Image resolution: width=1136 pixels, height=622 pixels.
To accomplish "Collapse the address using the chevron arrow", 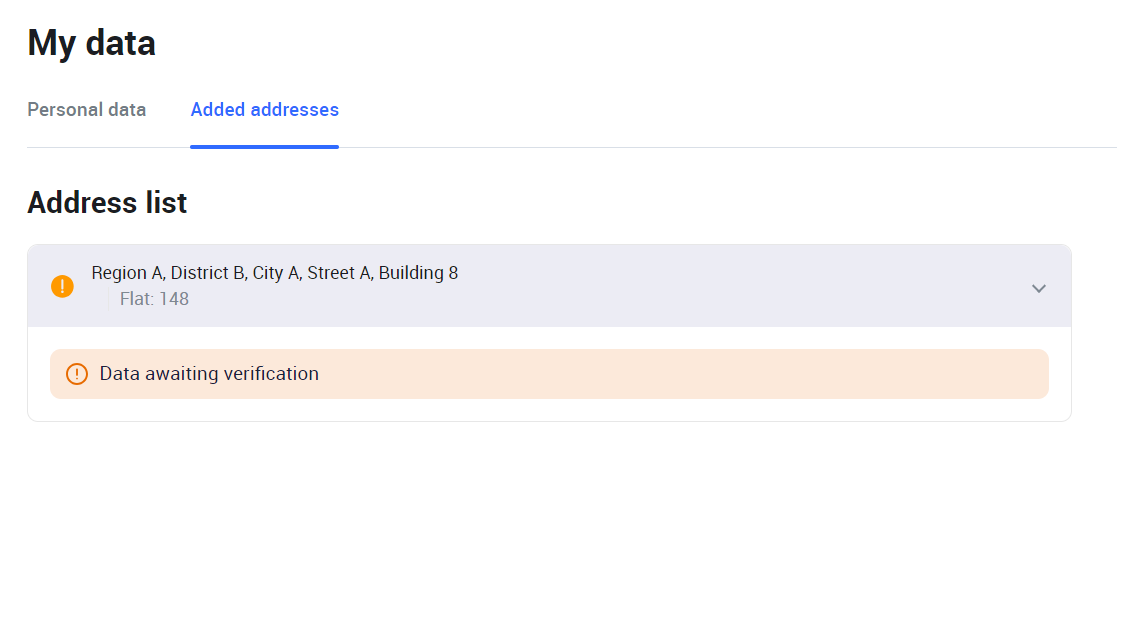I will pyautogui.click(x=1039, y=288).
